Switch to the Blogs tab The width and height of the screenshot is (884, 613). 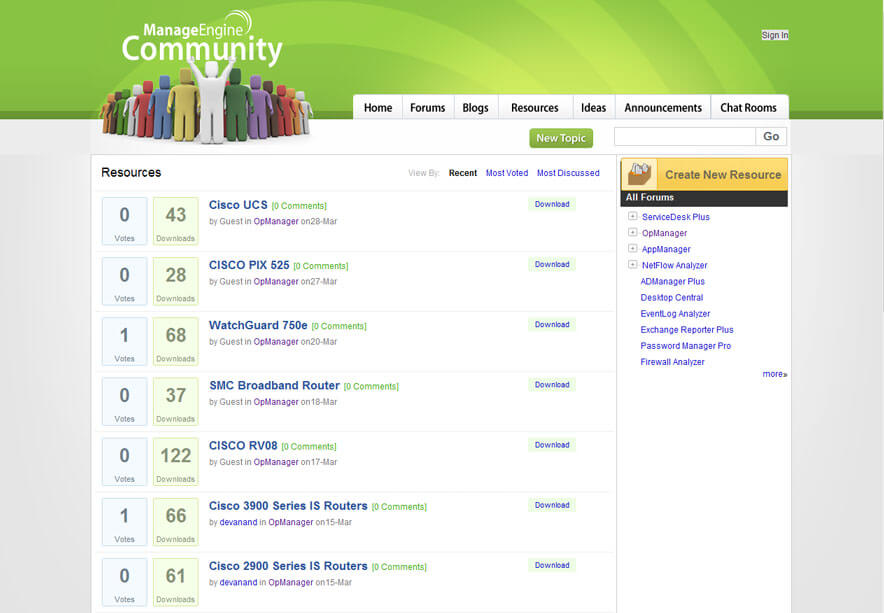click(475, 107)
